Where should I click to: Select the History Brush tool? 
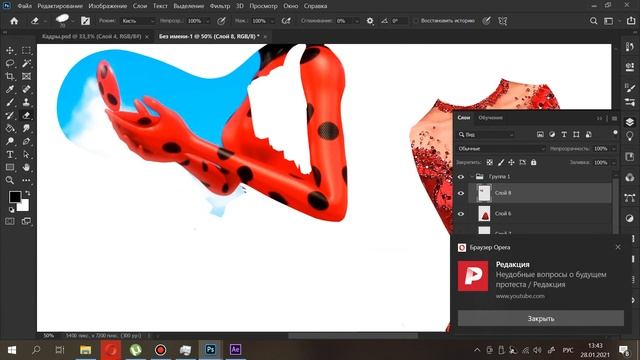pyautogui.click(x=10, y=116)
